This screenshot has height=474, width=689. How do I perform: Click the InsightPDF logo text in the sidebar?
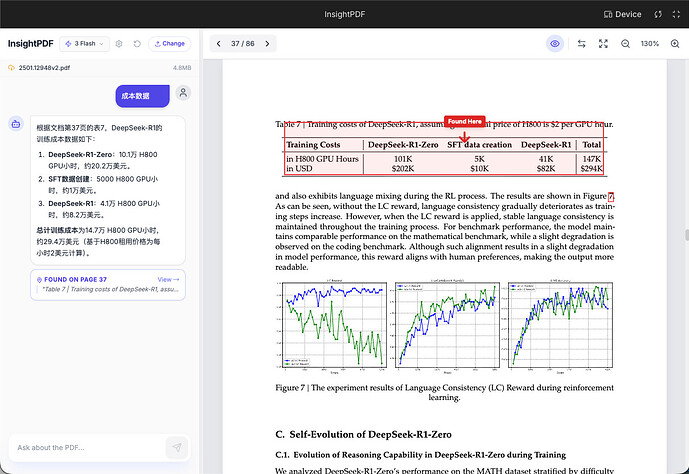click(30, 43)
